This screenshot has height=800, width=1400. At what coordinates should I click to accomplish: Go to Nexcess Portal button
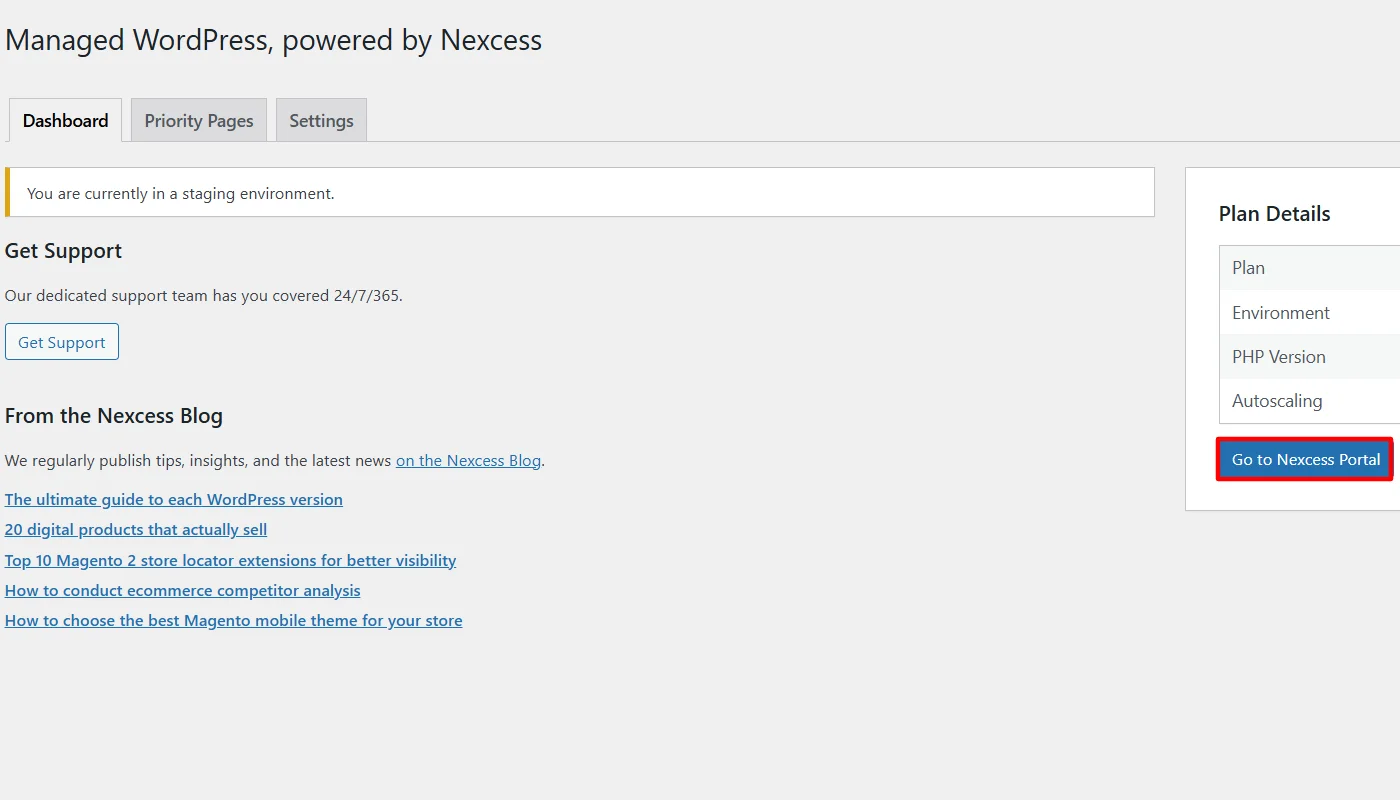[1305, 459]
